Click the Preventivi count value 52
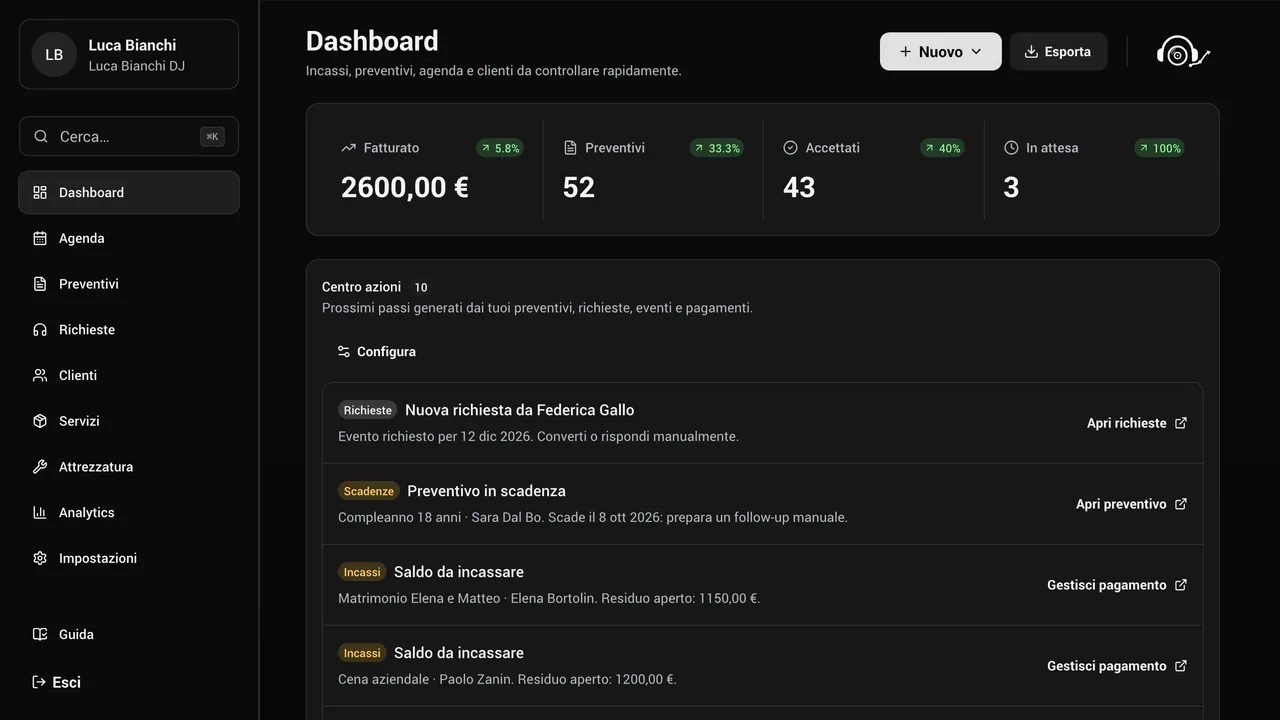1280x720 pixels. click(579, 187)
